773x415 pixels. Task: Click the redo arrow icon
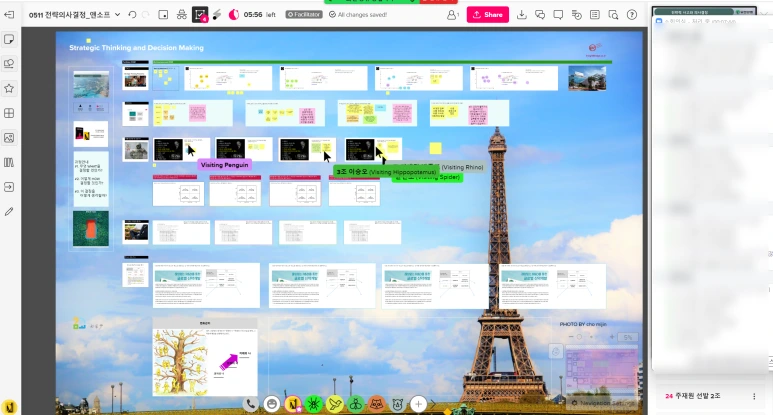pos(145,15)
